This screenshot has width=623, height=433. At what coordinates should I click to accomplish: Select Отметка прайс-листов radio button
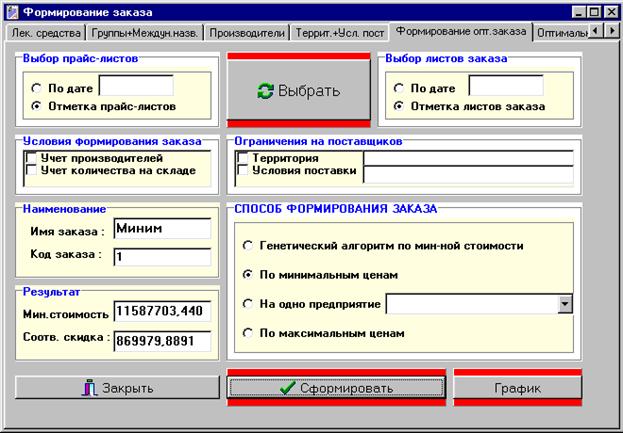coord(36,106)
